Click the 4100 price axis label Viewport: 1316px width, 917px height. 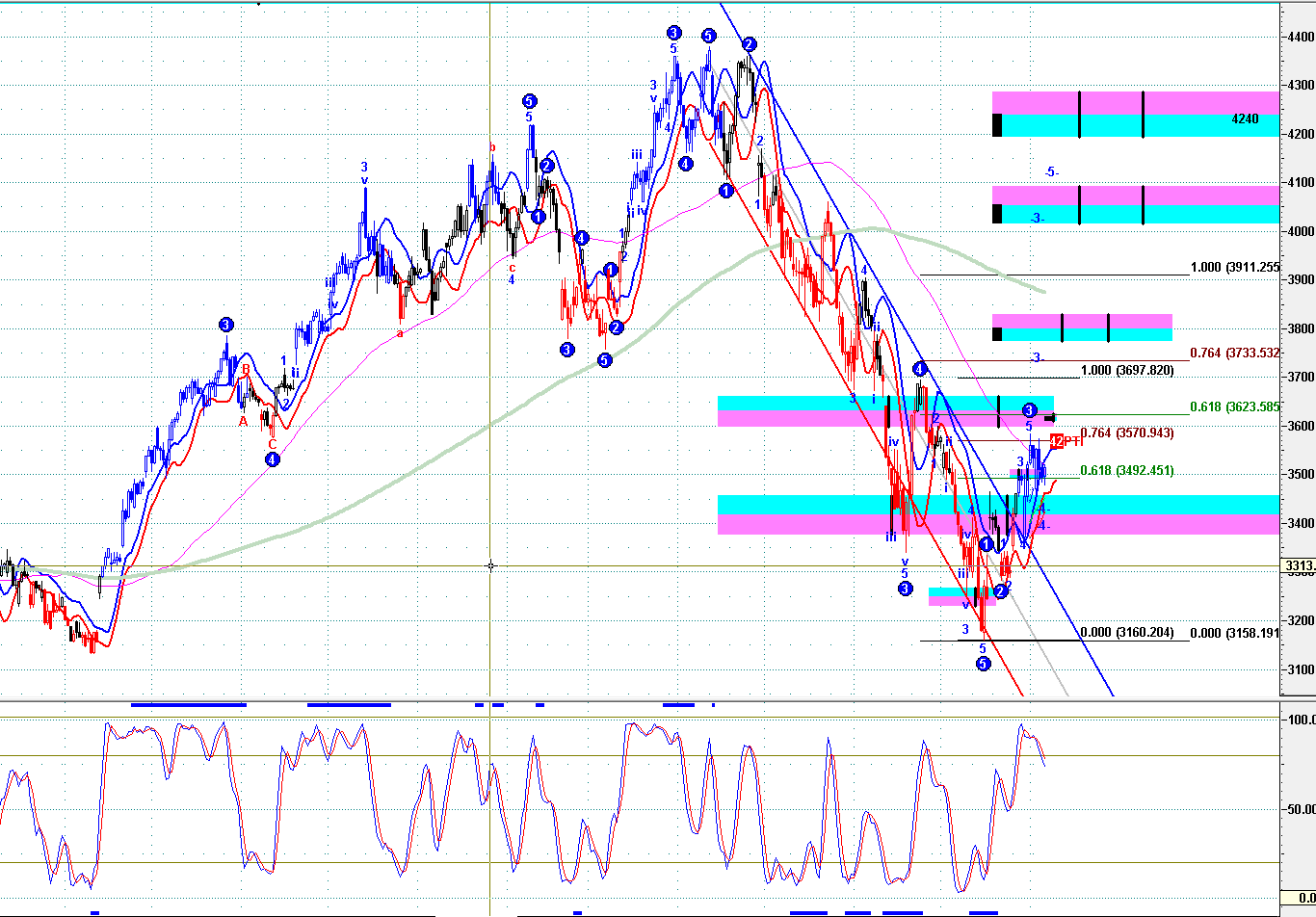(1301, 183)
